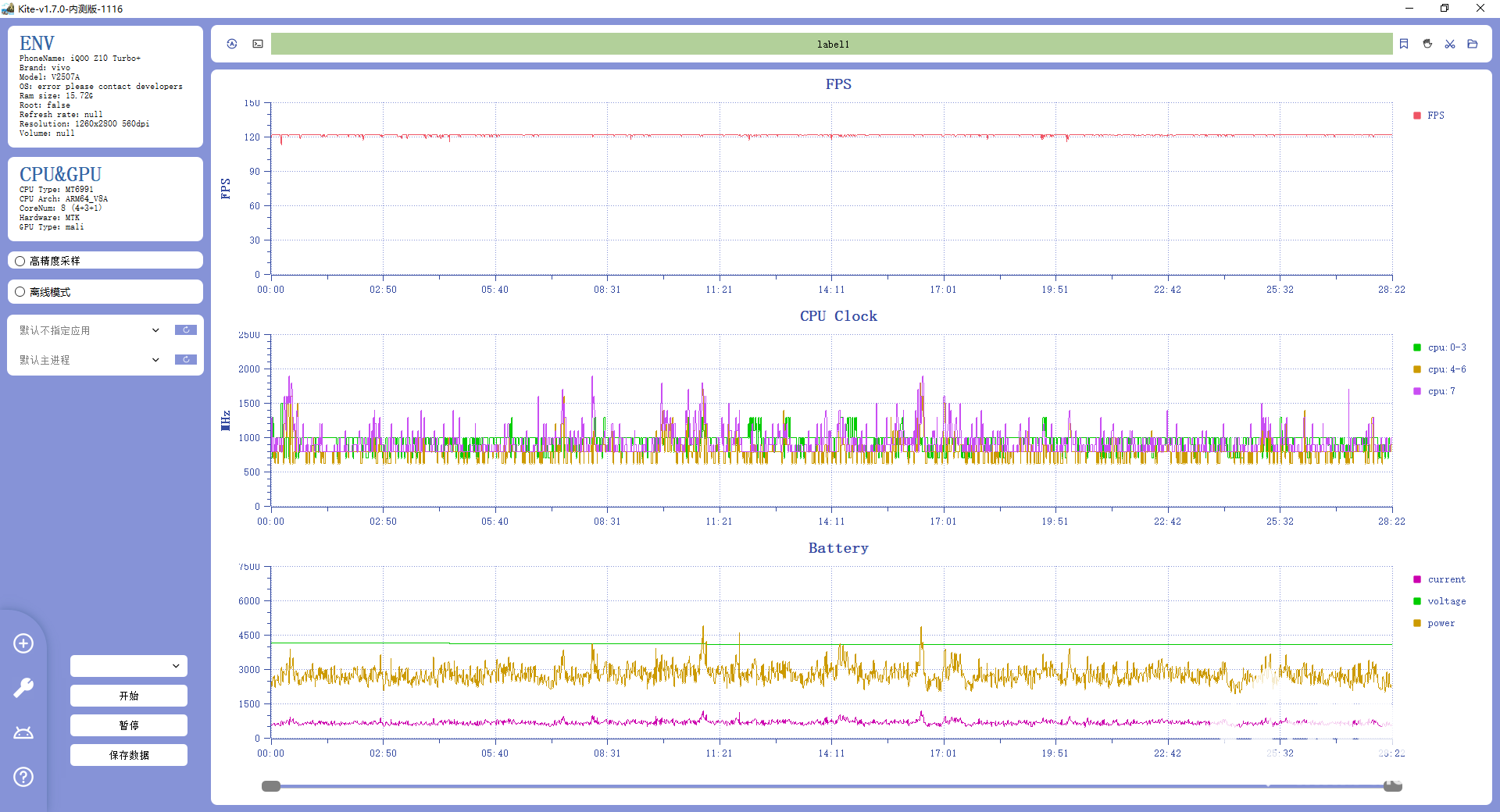This screenshot has width=1500, height=812.
Task: Open the terminal console icon
Action: pos(258,44)
